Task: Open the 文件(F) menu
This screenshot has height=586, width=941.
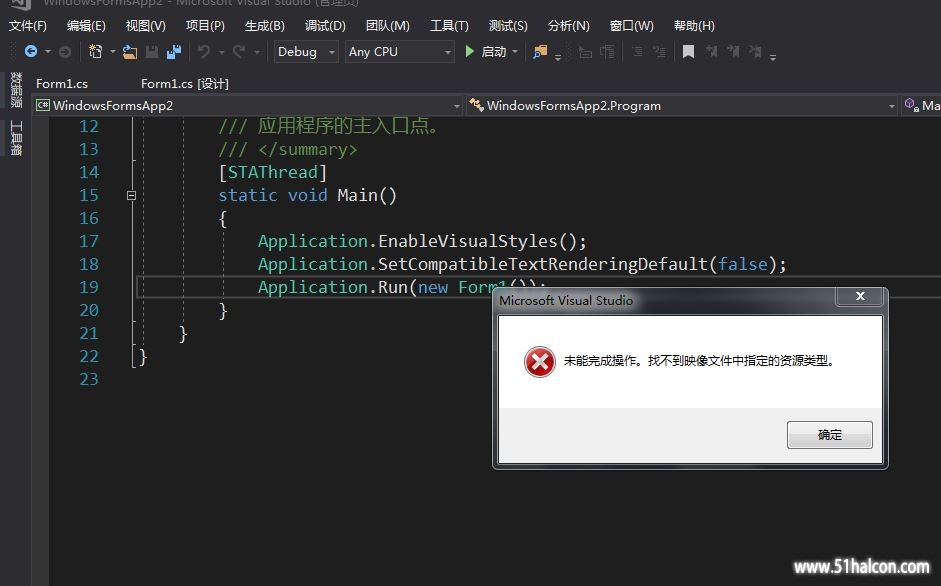Action: pyautogui.click(x=28, y=26)
